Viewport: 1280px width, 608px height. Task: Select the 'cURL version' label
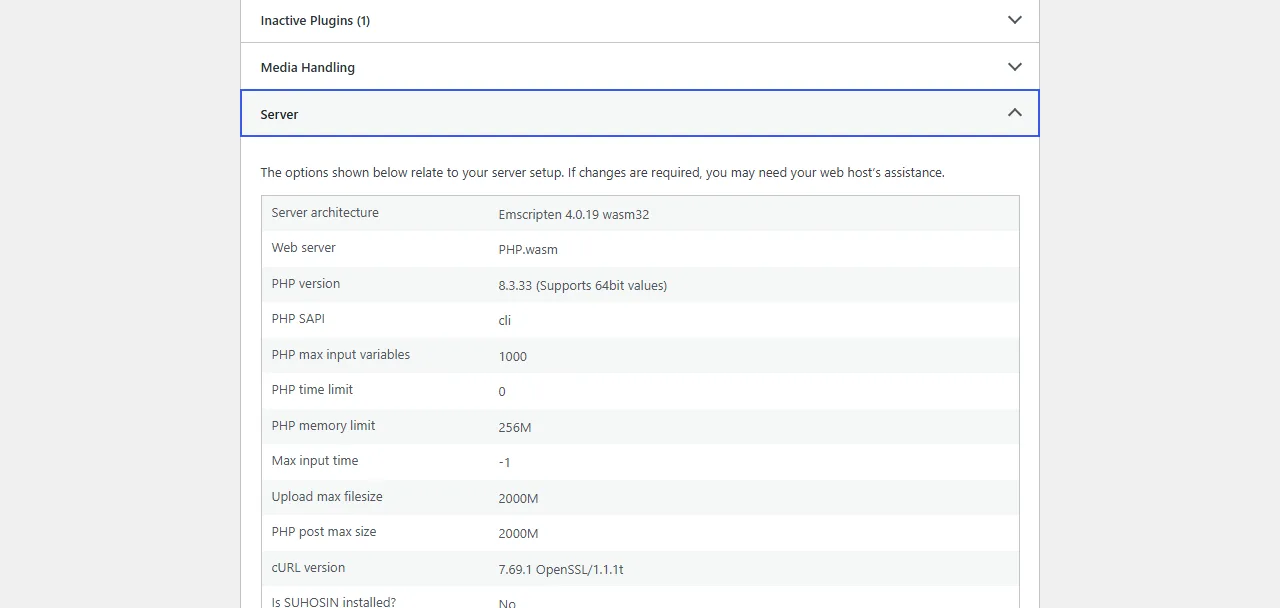[x=308, y=568]
